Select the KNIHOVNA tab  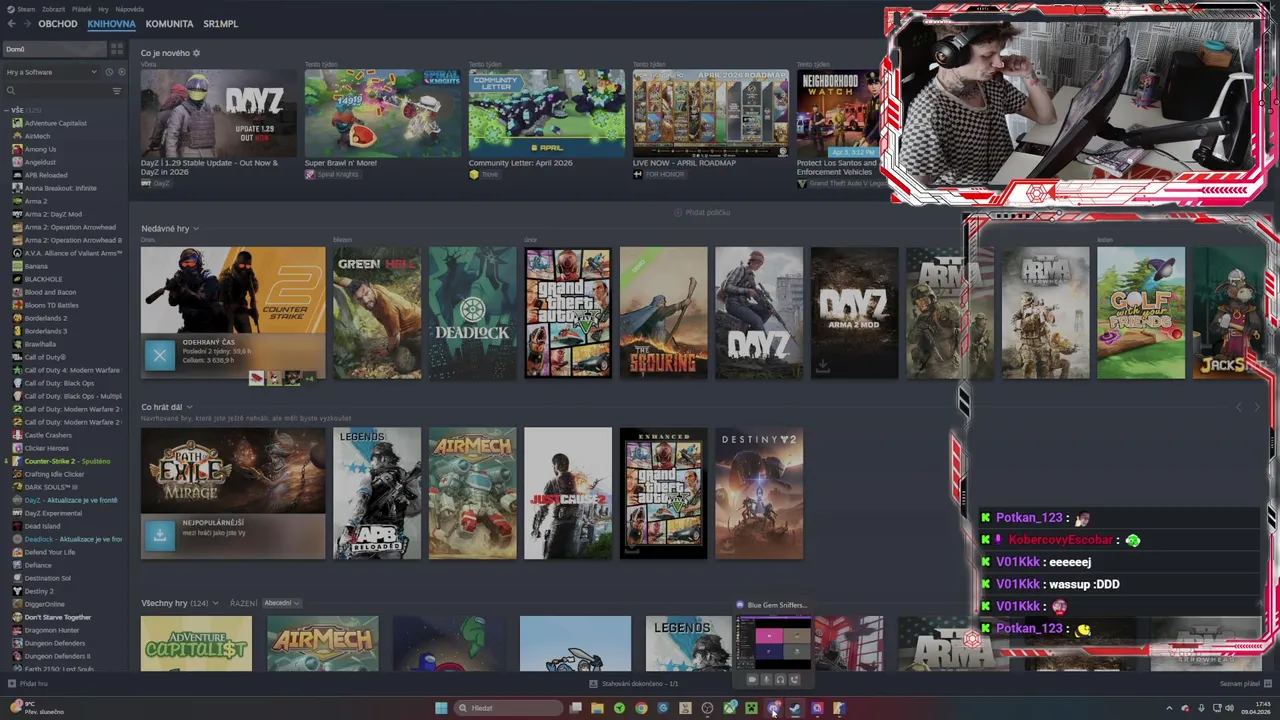click(x=111, y=24)
